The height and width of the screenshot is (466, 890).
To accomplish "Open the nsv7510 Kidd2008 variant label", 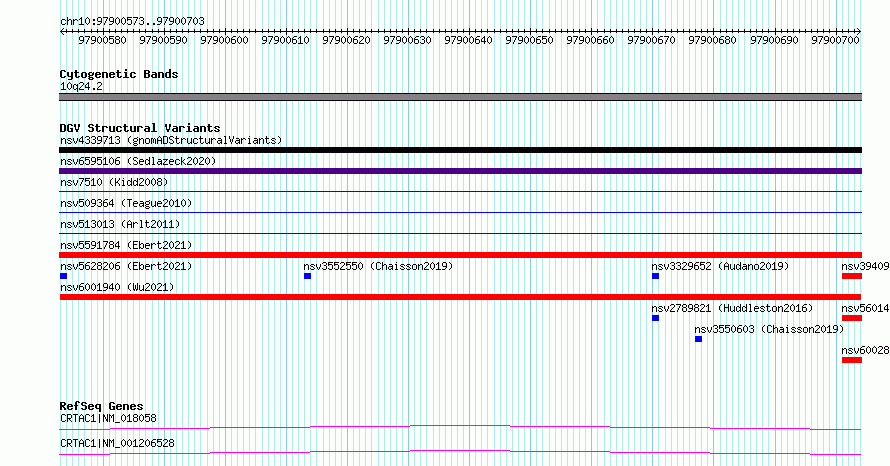I will pyautogui.click(x=114, y=182).
